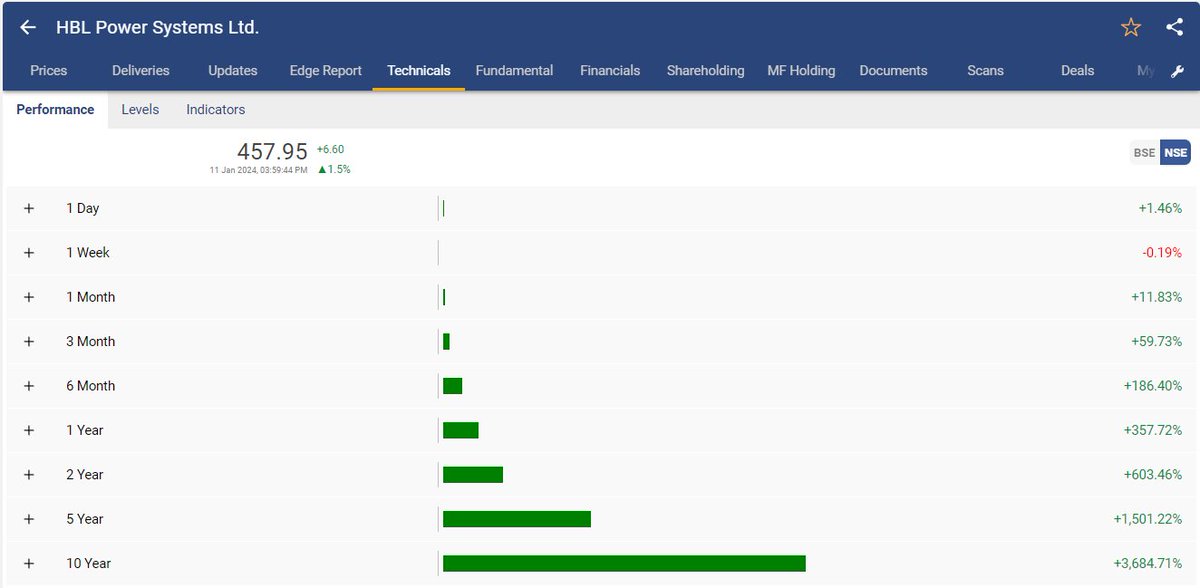1200x588 pixels.
Task: Expand the 10 Year row
Action: pyautogui.click(x=29, y=563)
